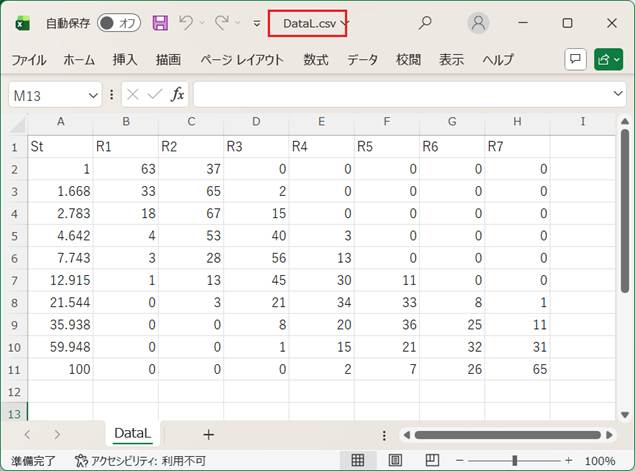Open the 挿入 ribbon tab
Screen dimensions: 635x471
(125, 60)
